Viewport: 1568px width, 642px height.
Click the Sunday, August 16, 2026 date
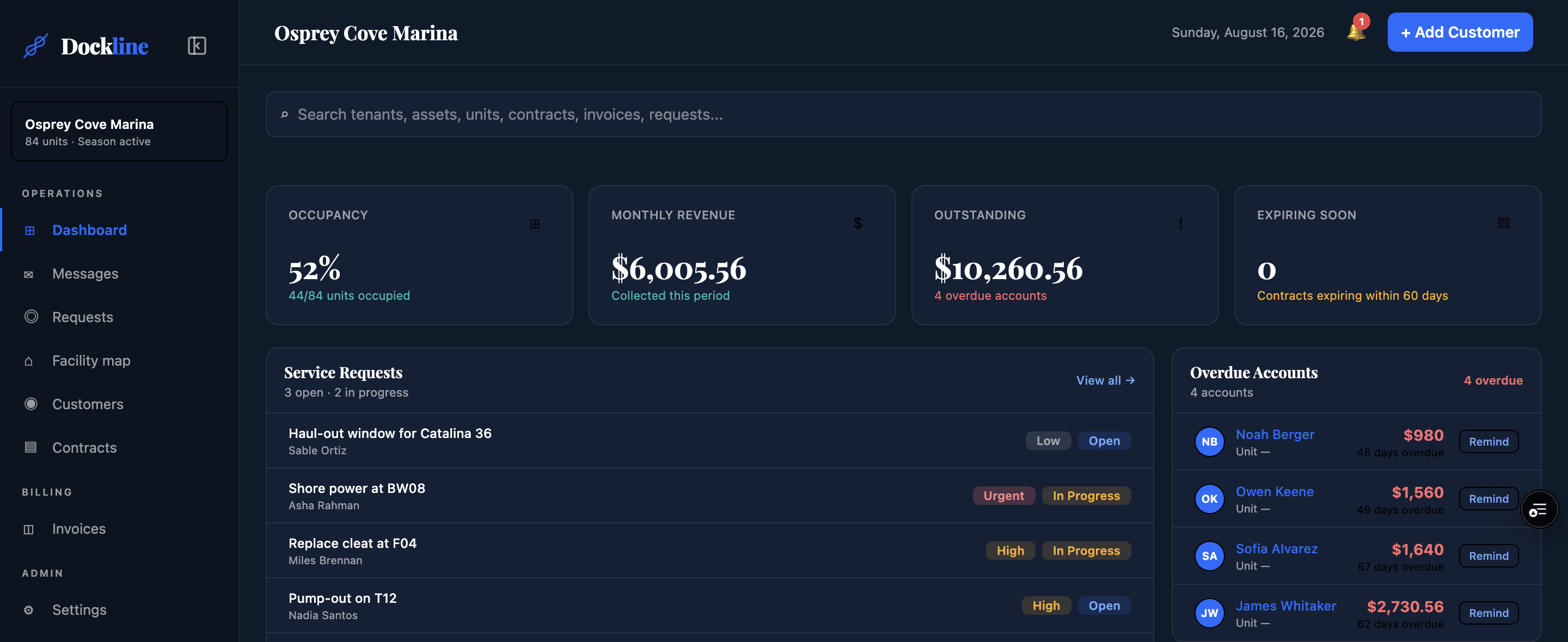pos(1247,32)
